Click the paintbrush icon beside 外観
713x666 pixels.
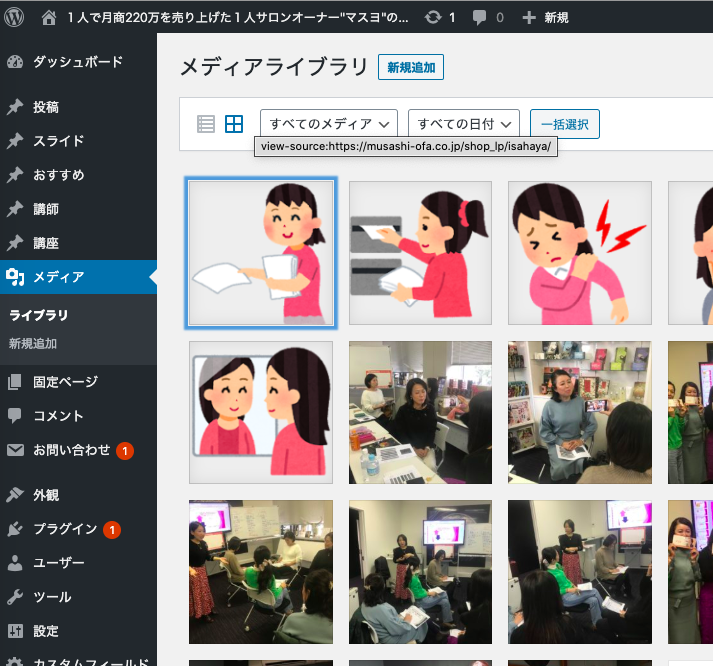click(15, 495)
